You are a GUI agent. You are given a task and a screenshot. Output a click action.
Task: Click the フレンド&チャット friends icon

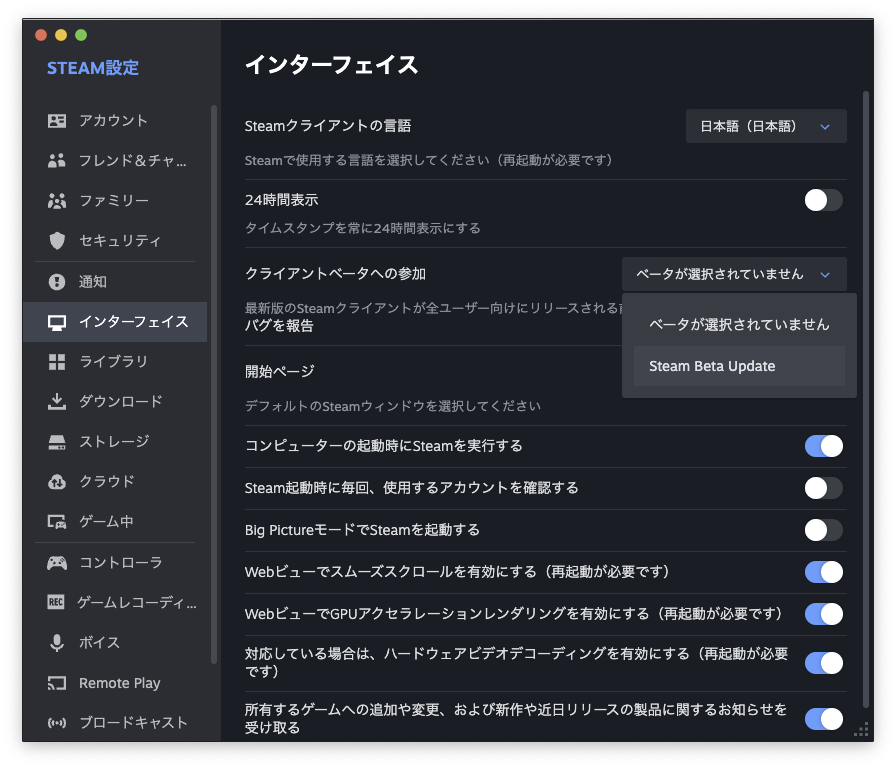tap(57, 161)
